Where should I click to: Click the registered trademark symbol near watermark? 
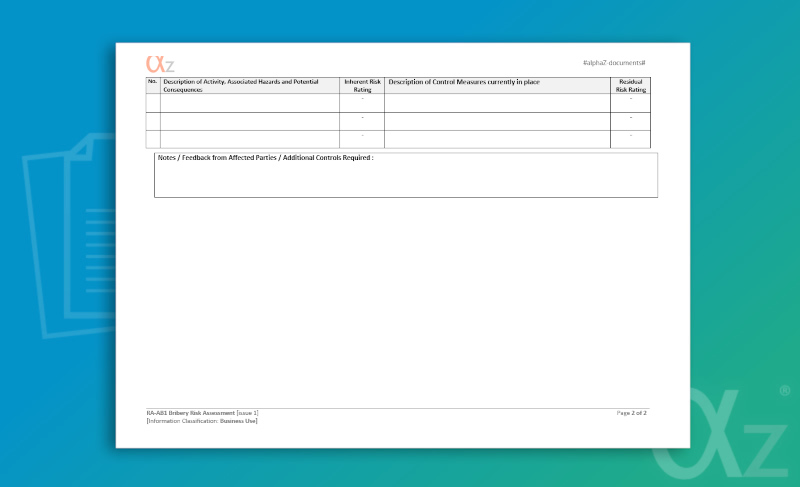[x=784, y=391]
